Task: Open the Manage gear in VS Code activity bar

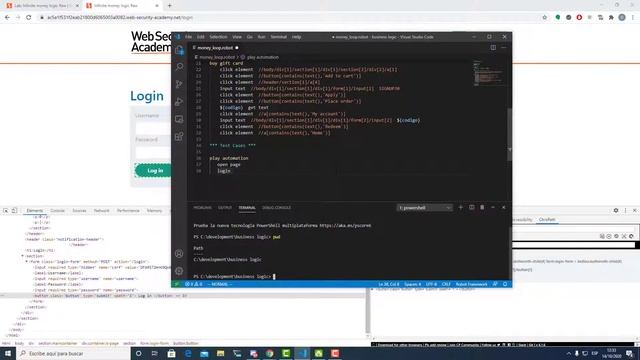Action: [x=179, y=271]
